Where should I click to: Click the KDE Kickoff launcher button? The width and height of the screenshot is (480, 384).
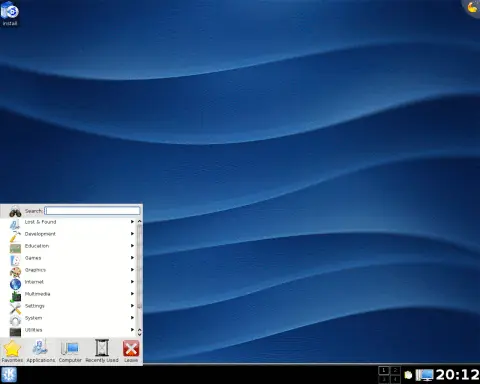tap(9, 375)
